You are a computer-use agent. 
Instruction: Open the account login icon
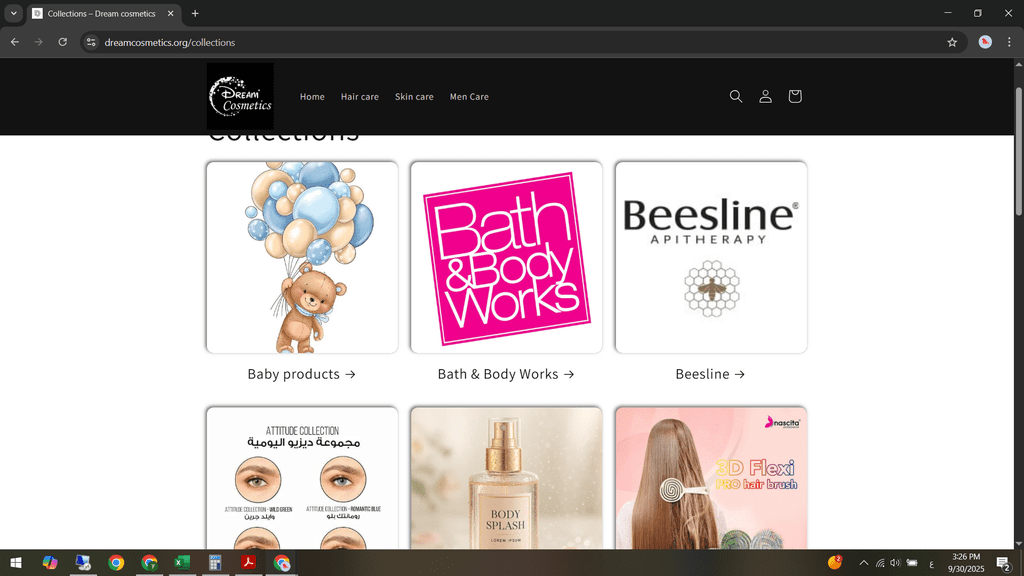765,97
